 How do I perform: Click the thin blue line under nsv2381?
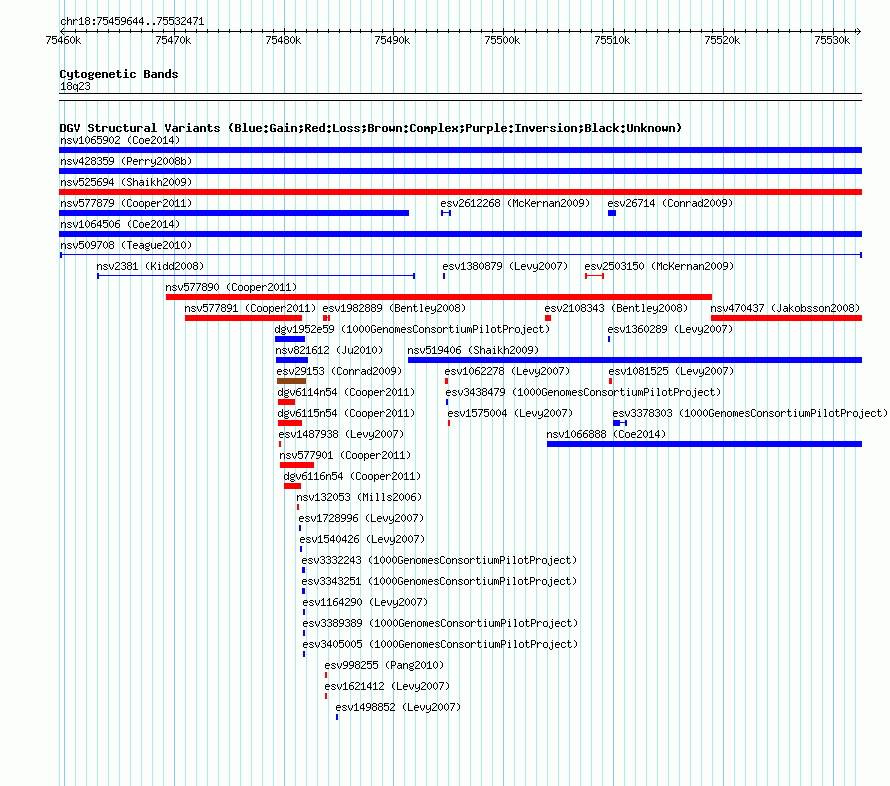pyautogui.click(x=256, y=276)
